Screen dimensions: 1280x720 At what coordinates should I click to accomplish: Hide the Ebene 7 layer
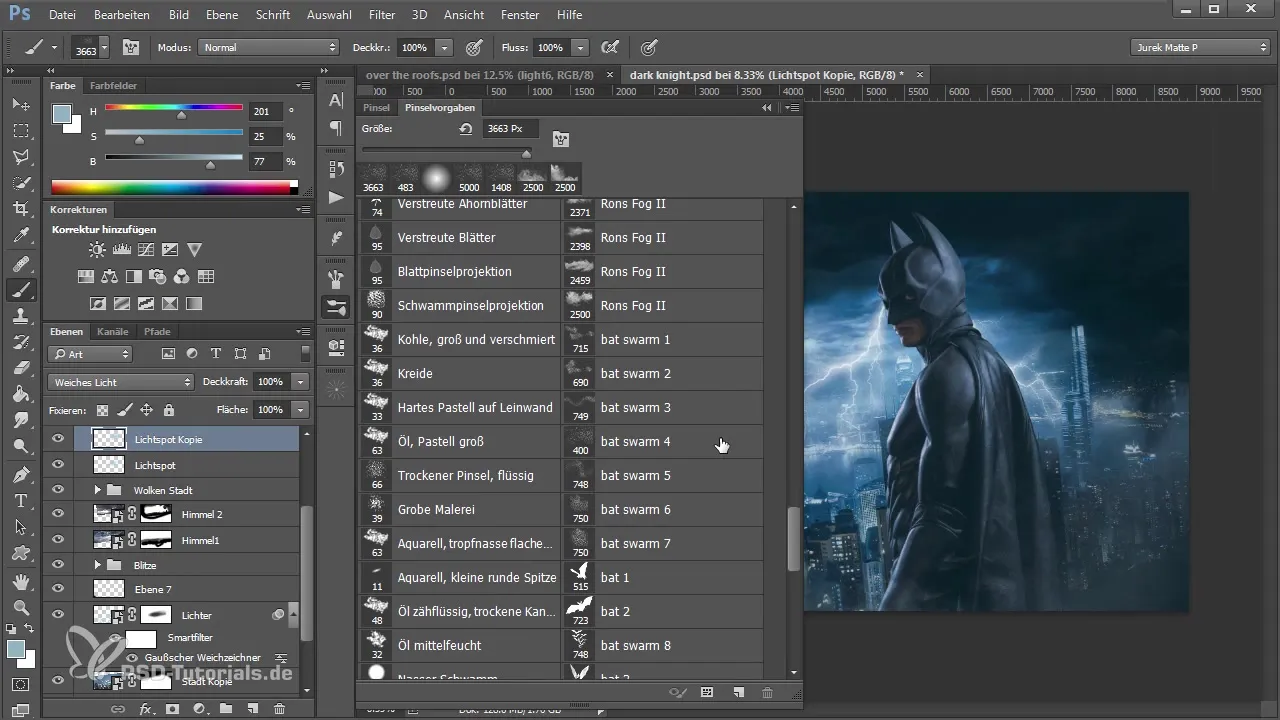point(58,589)
